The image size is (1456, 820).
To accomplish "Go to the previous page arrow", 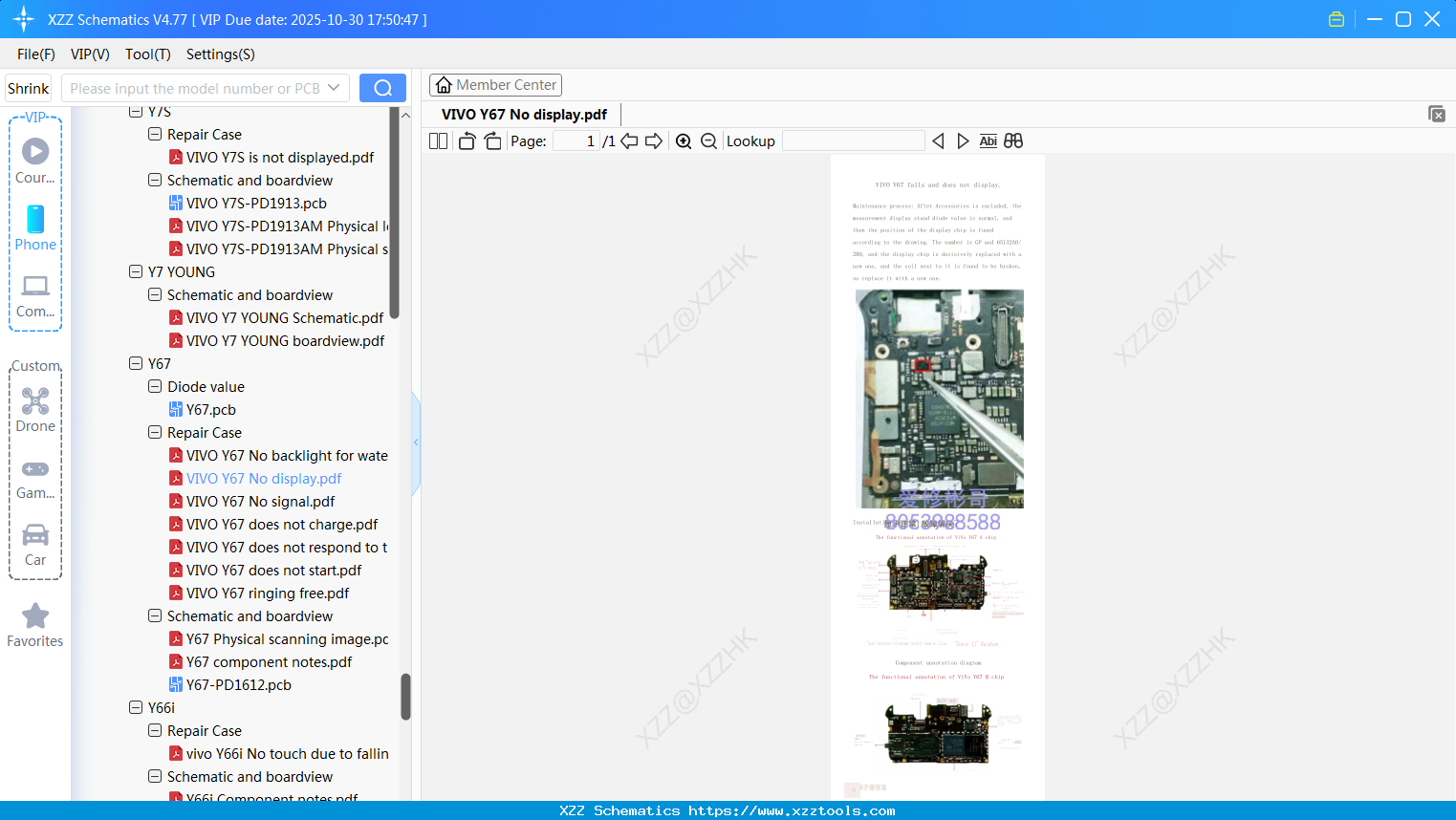I will pyautogui.click(x=629, y=141).
